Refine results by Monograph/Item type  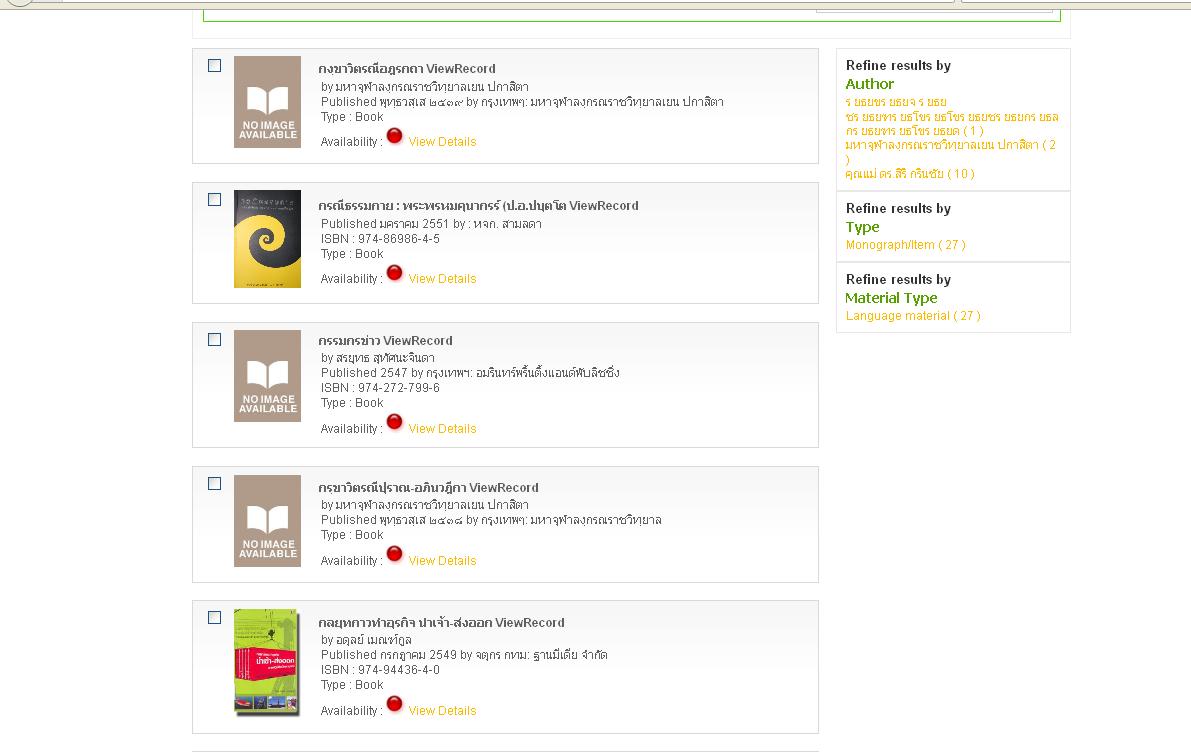[x=905, y=245]
